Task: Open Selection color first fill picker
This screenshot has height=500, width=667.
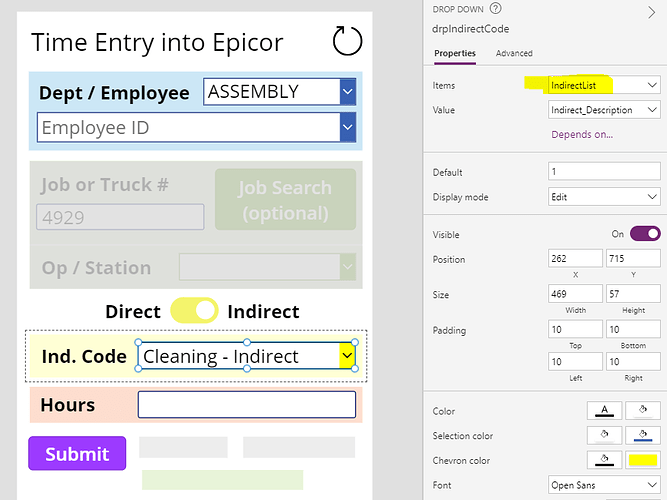Action: tap(604, 435)
